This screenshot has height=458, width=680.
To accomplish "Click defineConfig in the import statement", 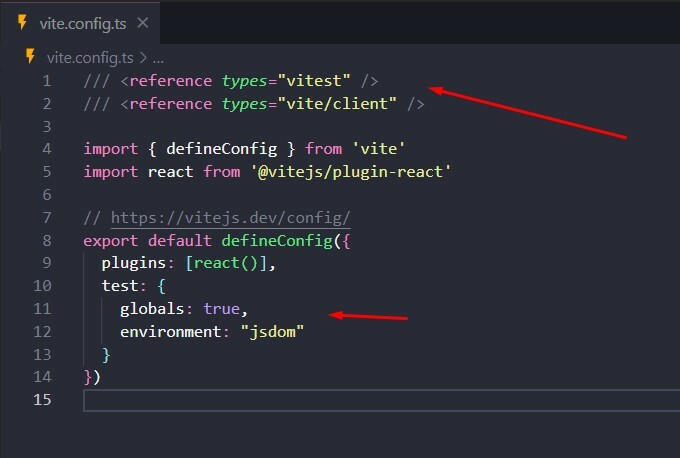I will coord(222,149).
